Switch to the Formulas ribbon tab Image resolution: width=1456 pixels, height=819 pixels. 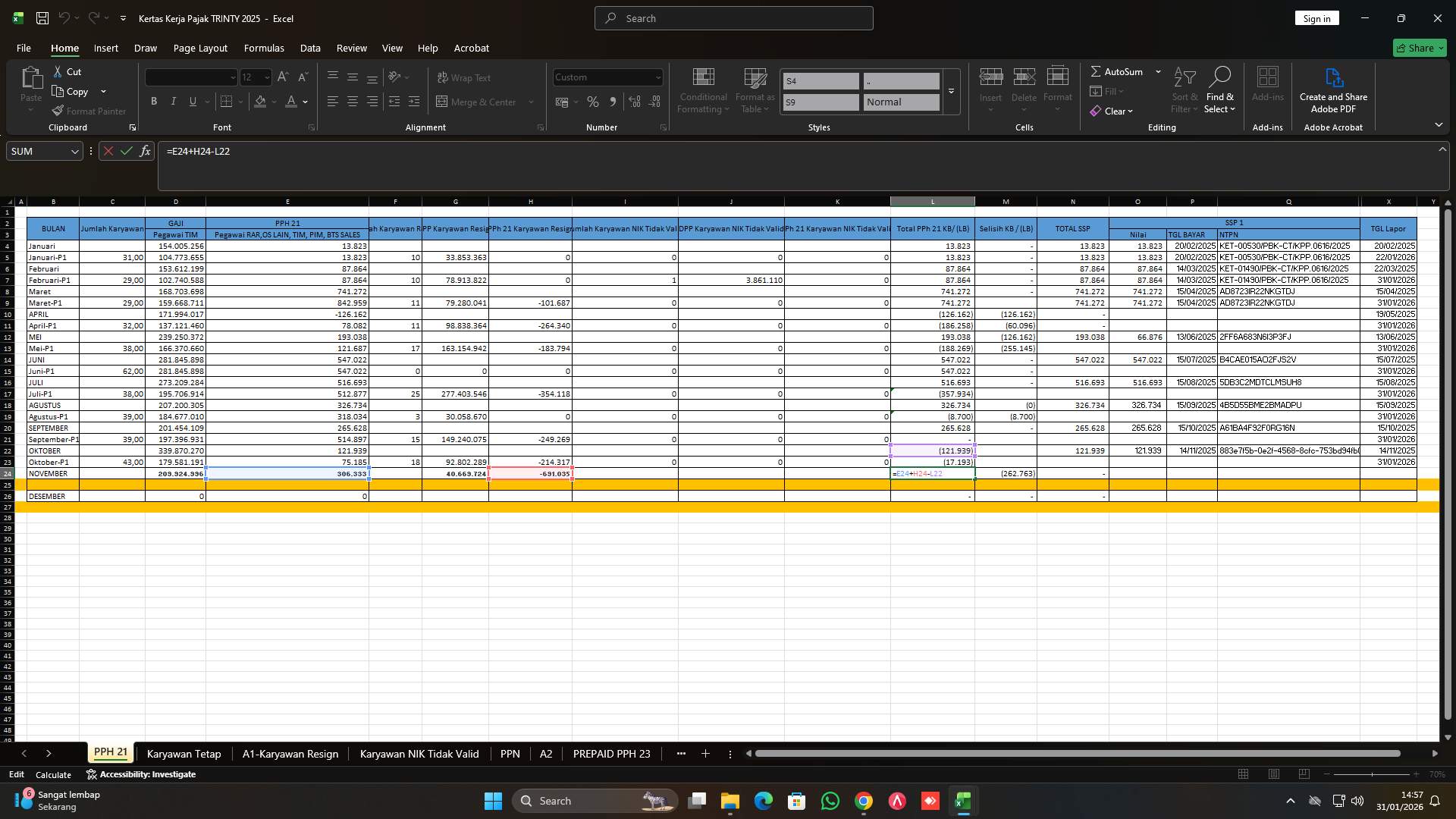[263, 48]
